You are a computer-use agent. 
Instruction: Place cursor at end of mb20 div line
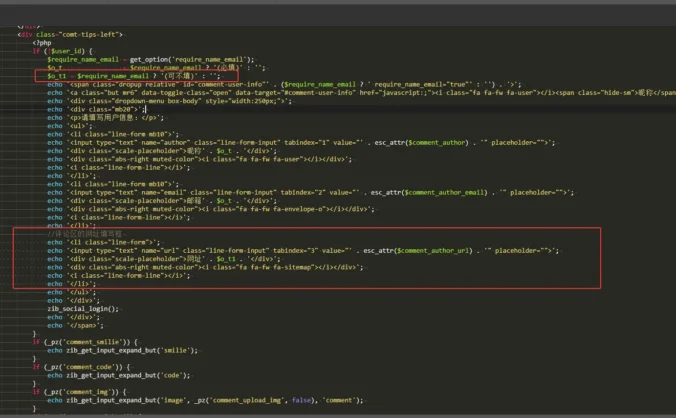146,109
